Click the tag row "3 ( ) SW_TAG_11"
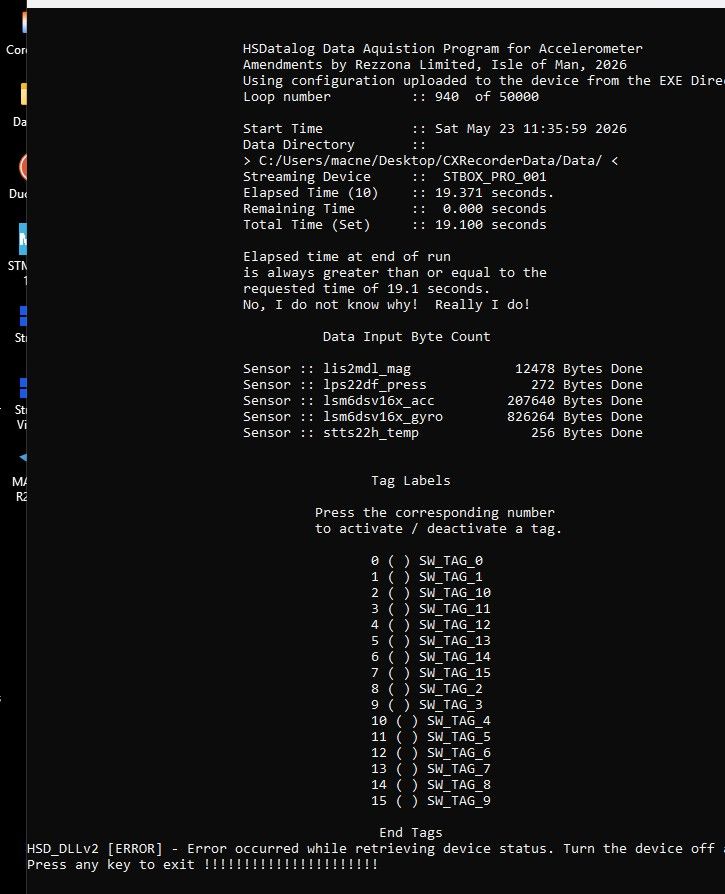 431,608
